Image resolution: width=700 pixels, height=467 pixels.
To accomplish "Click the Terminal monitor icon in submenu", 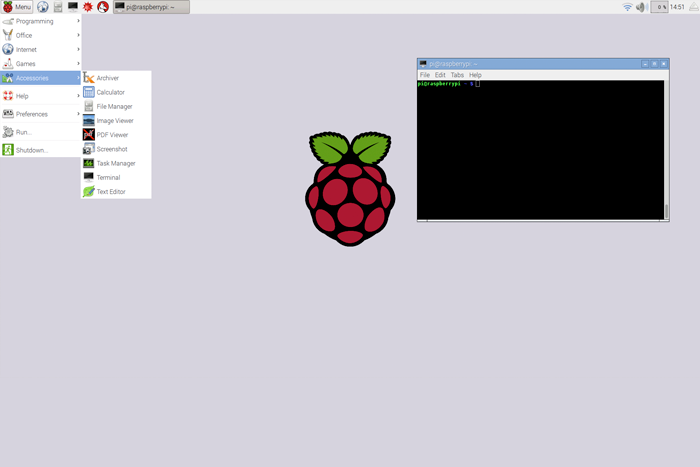I will pos(89,177).
